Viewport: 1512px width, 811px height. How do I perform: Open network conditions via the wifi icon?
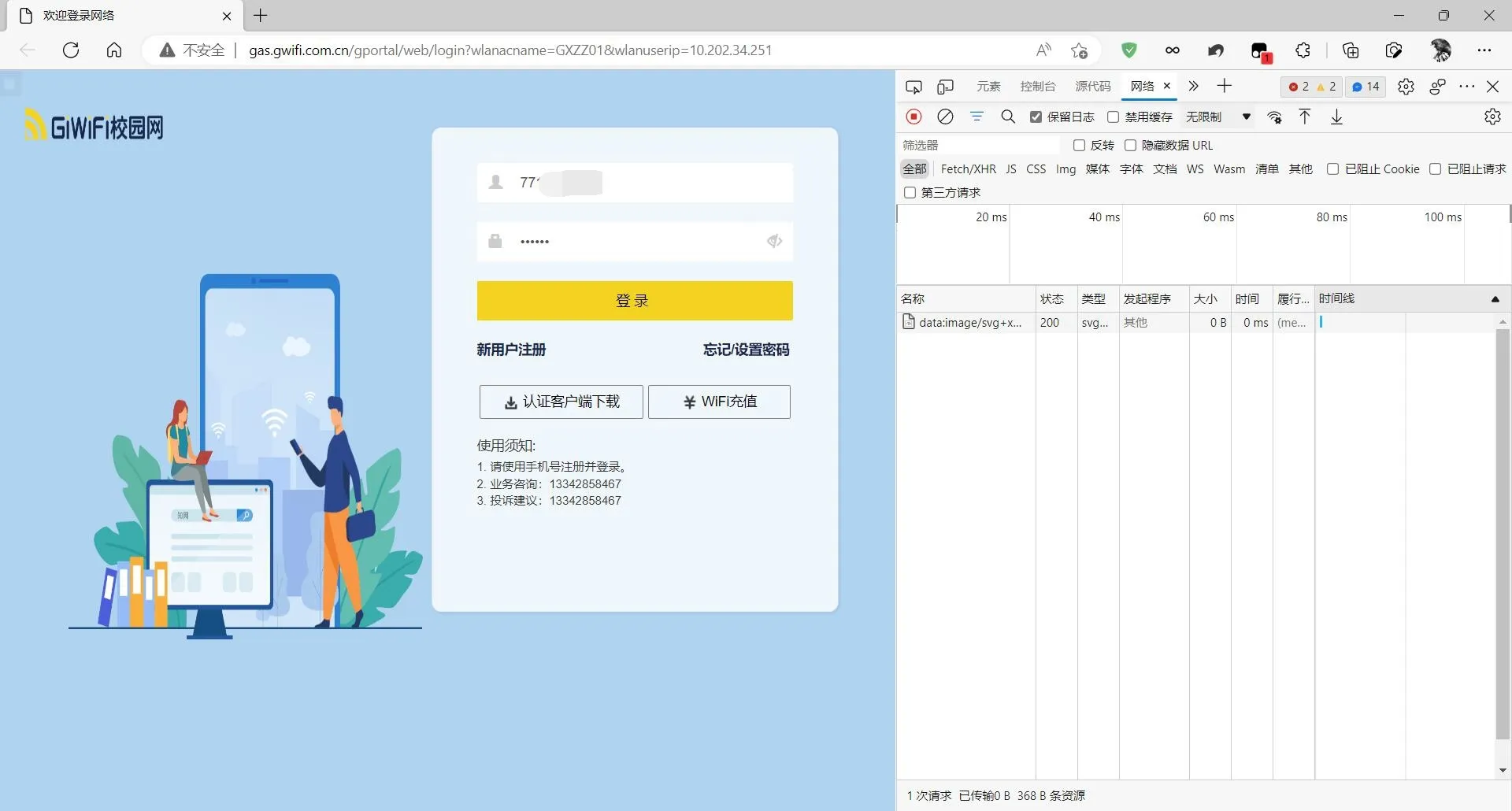pyautogui.click(x=1275, y=117)
